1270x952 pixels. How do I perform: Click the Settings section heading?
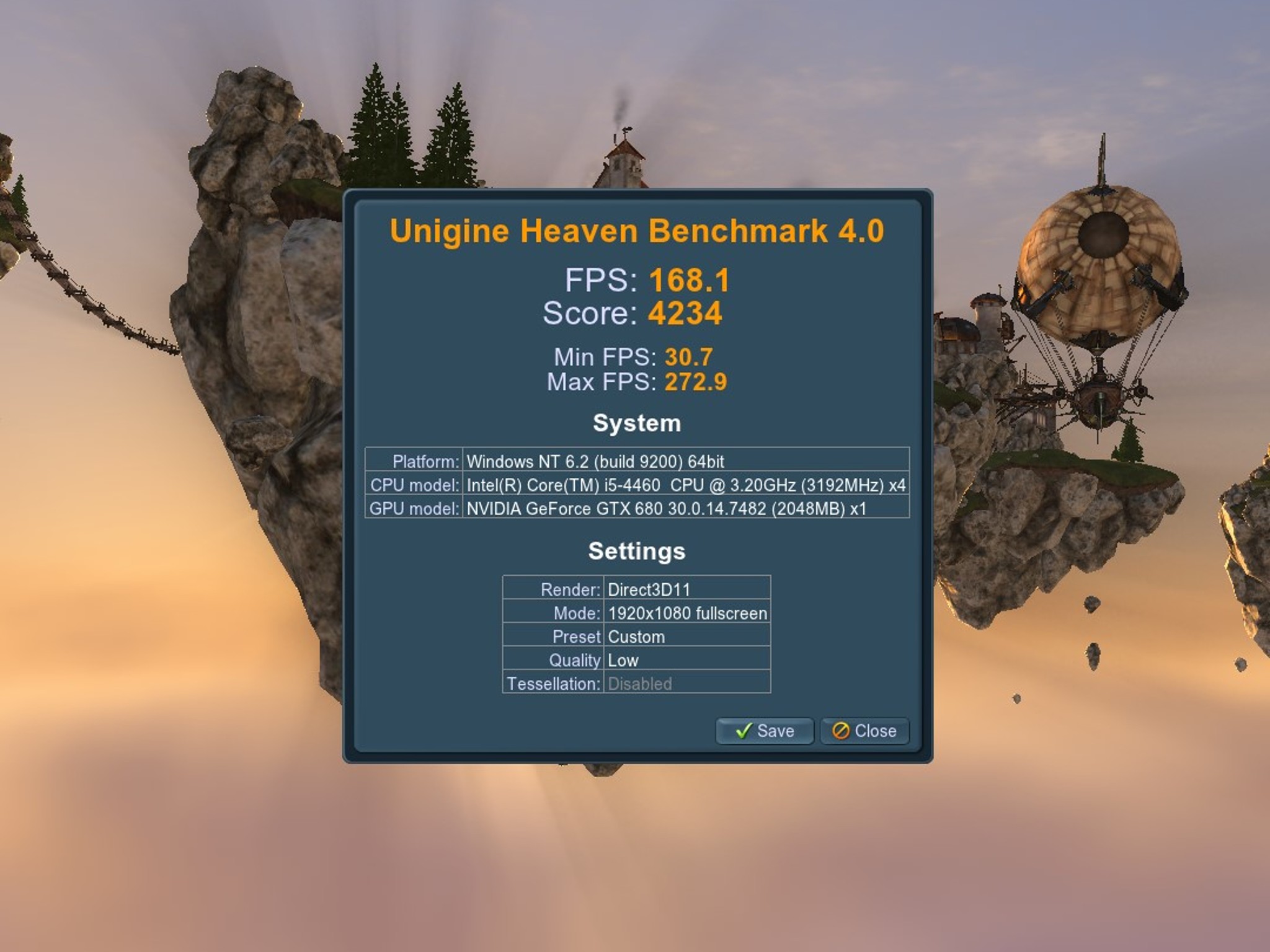click(637, 551)
